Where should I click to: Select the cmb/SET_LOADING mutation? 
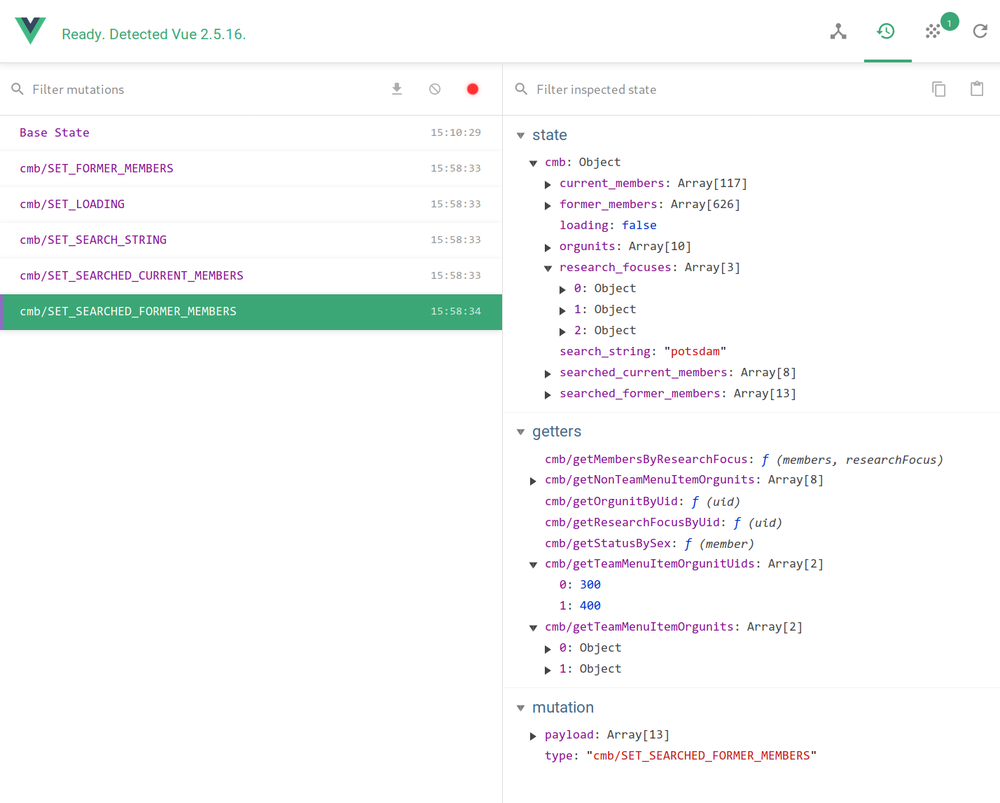tap(251, 204)
